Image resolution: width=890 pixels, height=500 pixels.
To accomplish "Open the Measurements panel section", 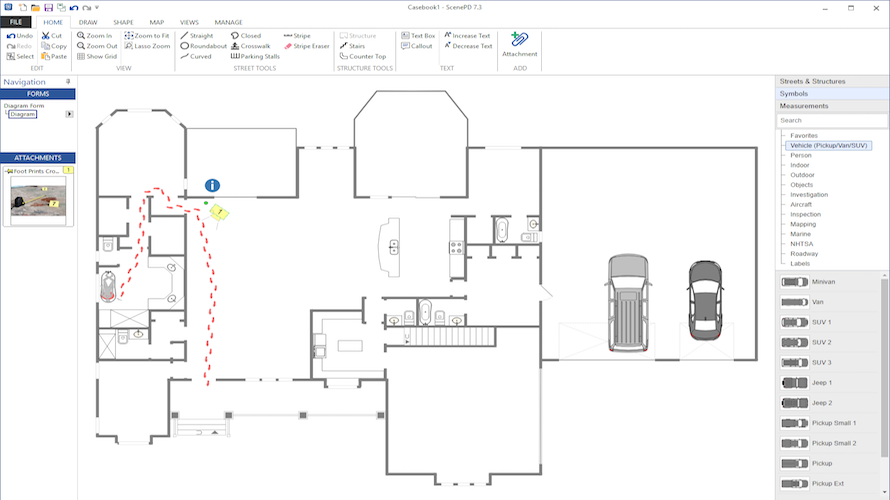I will 832,106.
